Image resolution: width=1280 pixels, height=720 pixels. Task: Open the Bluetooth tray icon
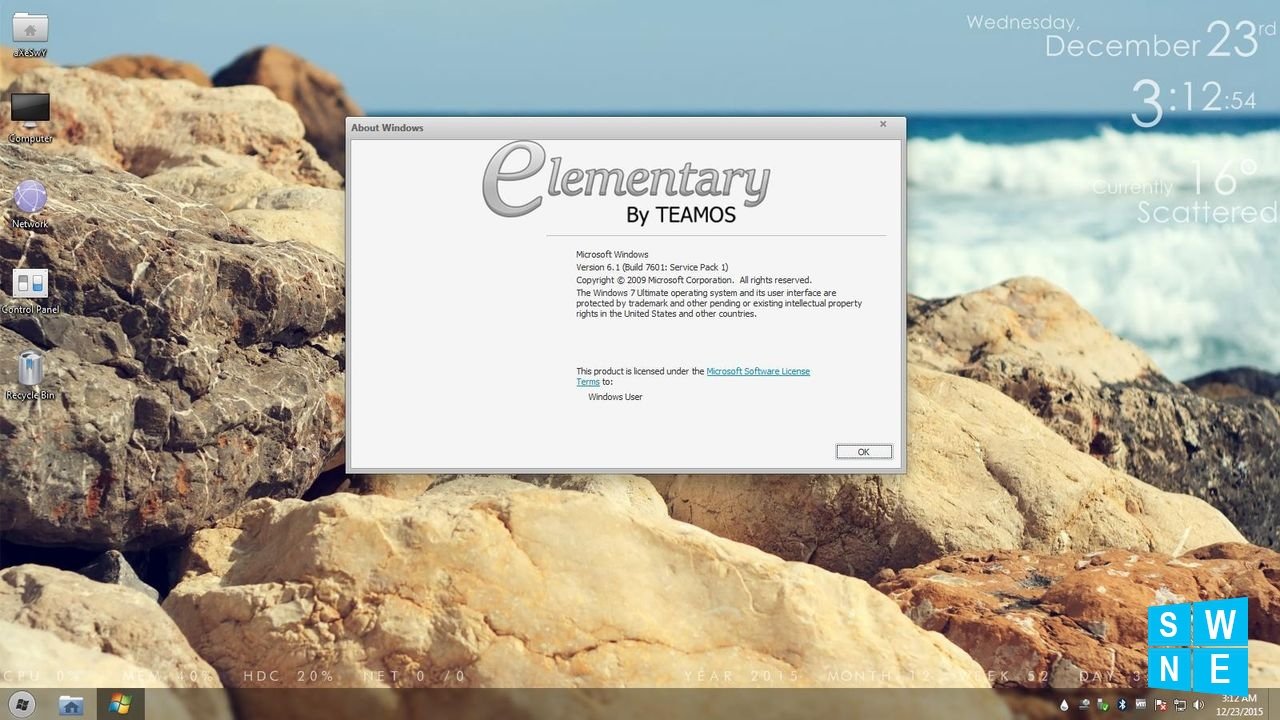pos(1121,705)
